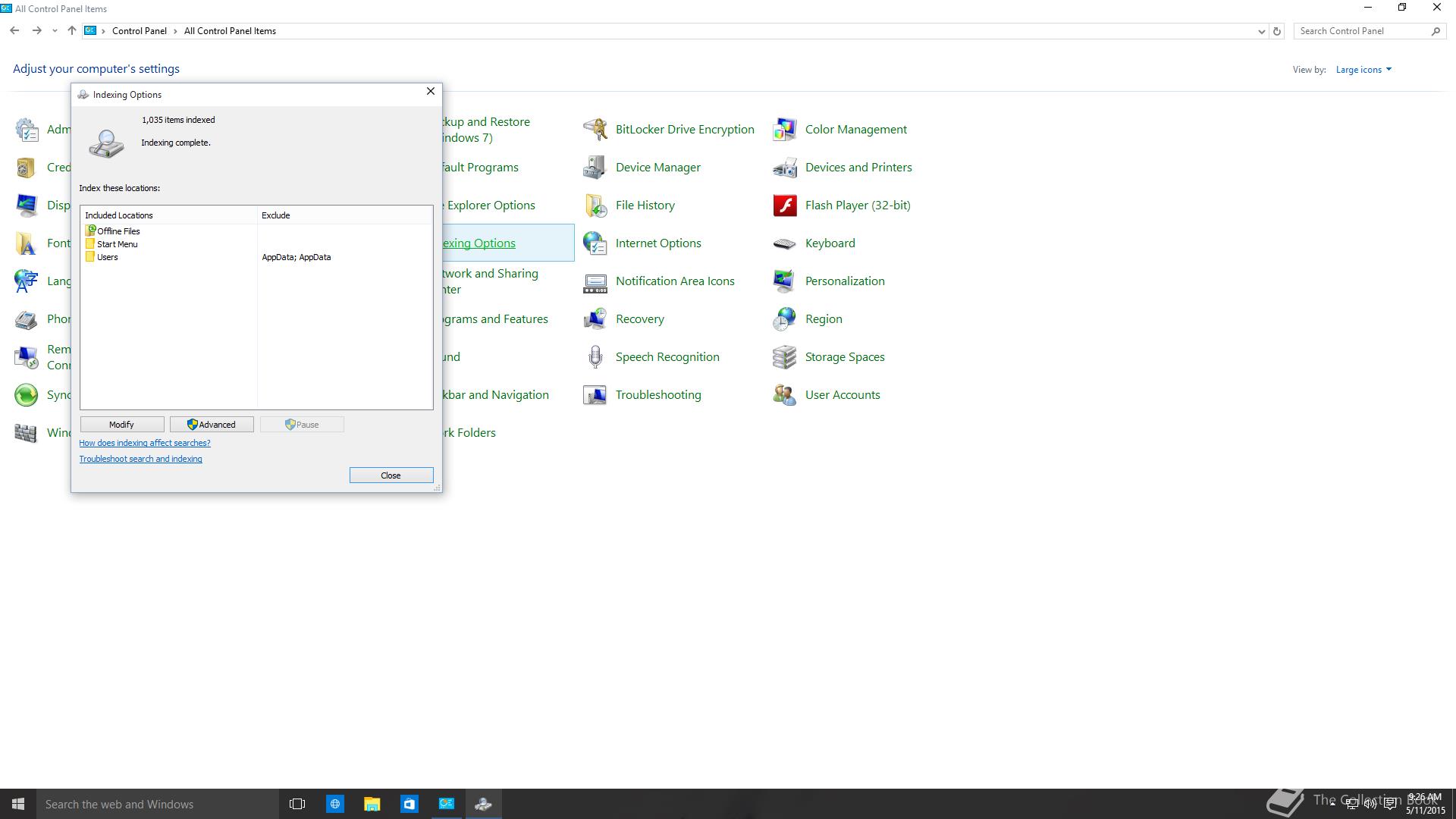Click the Language icon
Viewport: 1456px width, 819px height.
(27, 281)
